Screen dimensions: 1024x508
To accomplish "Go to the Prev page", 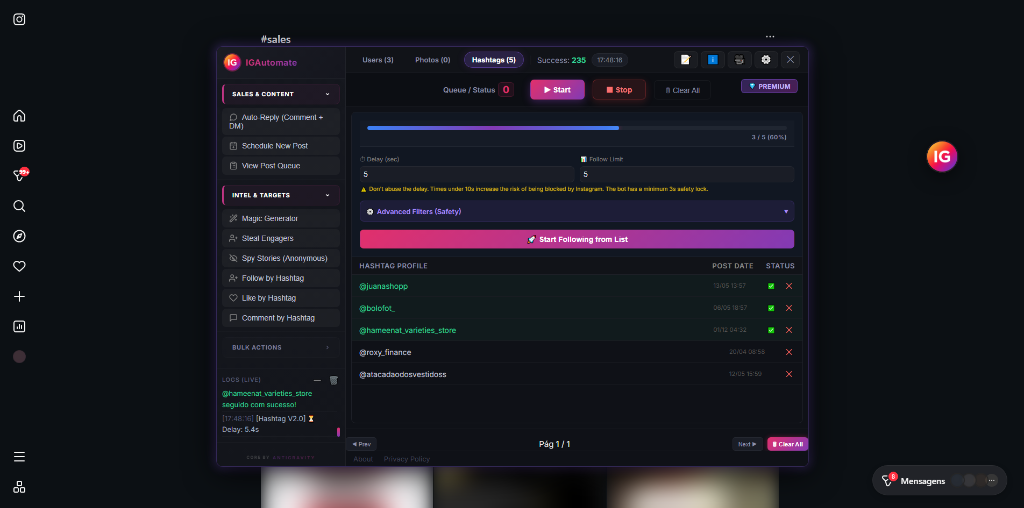I will [x=361, y=444].
